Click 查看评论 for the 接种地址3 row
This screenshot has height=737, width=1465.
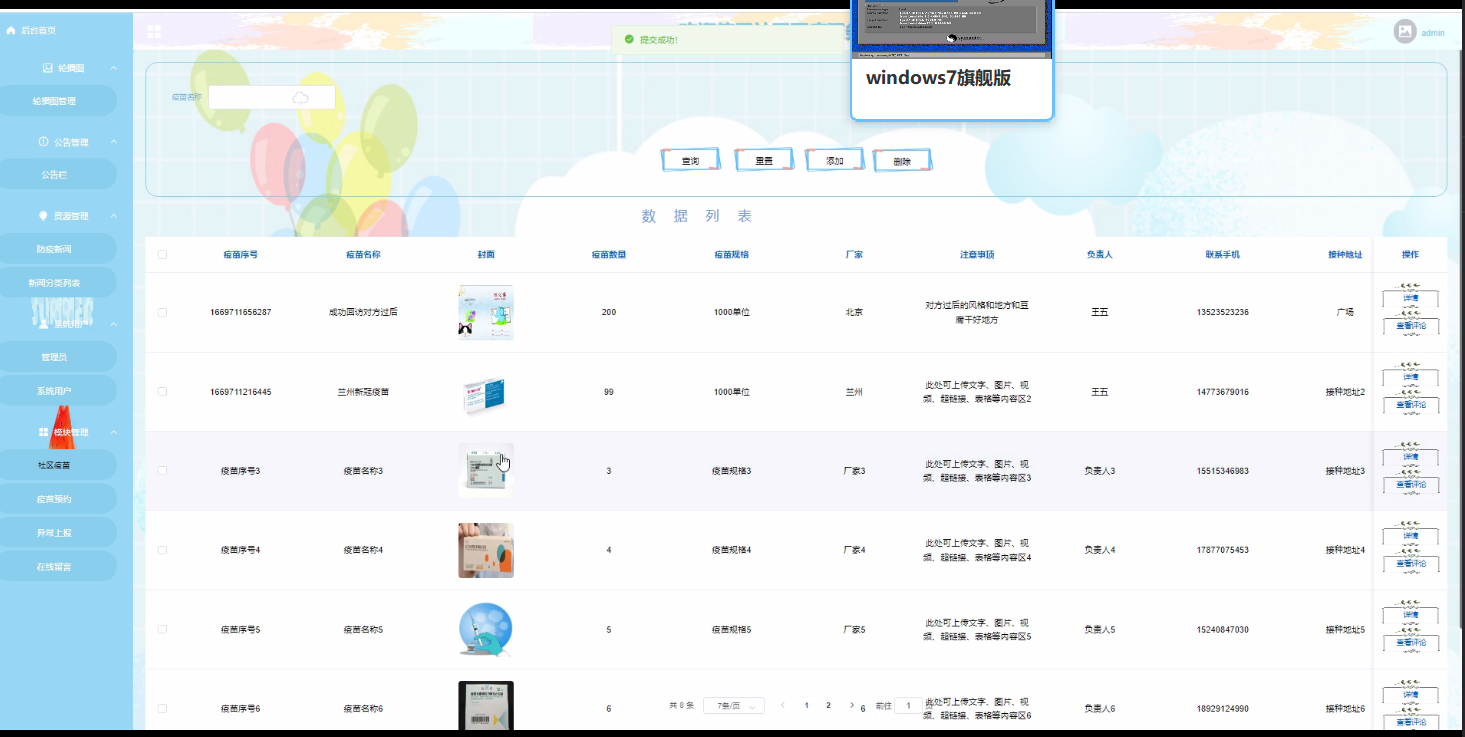point(1410,484)
